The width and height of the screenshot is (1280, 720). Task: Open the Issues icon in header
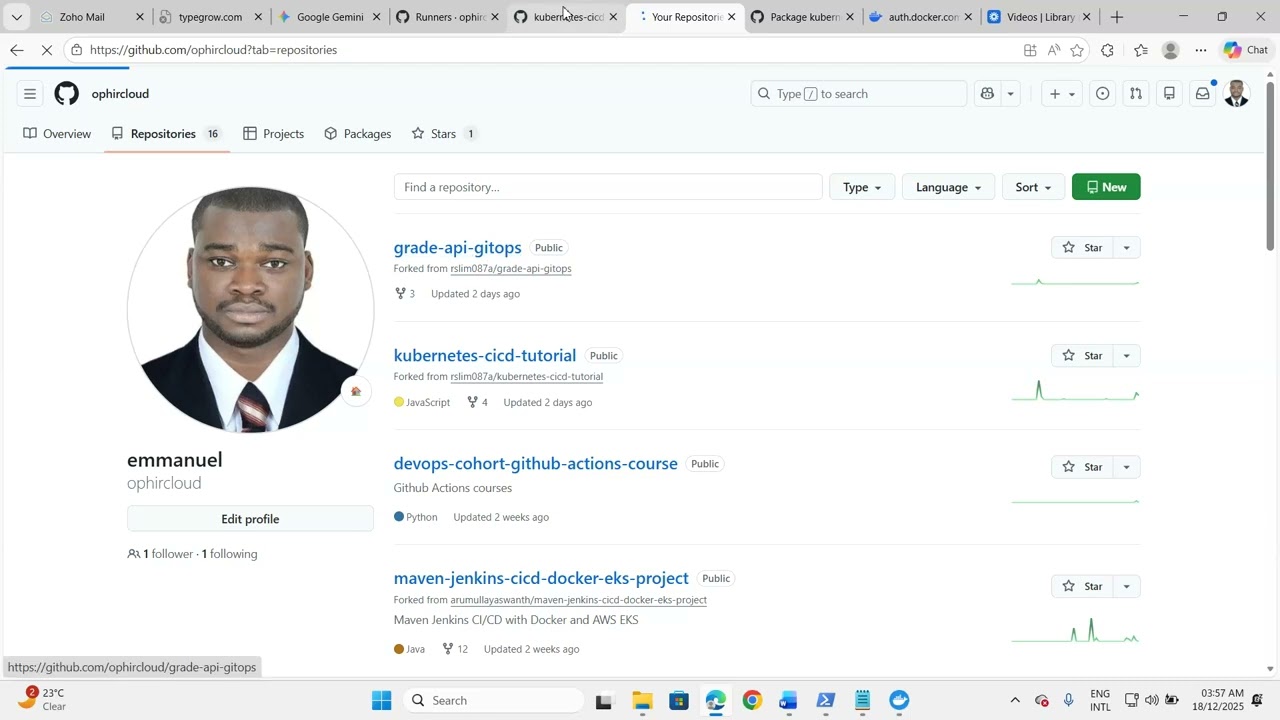(1103, 94)
